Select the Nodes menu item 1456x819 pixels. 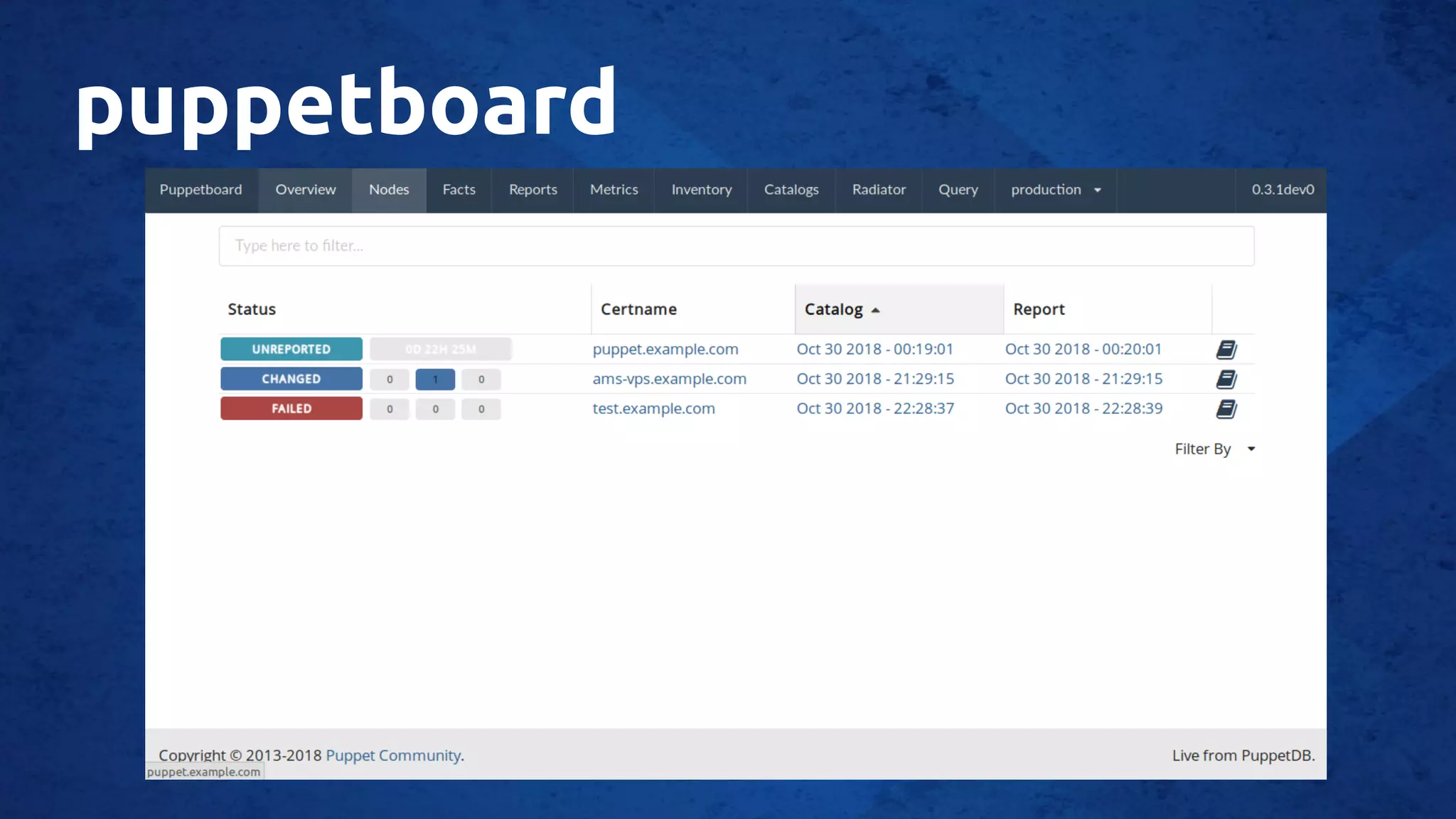pyautogui.click(x=389, y=190)
